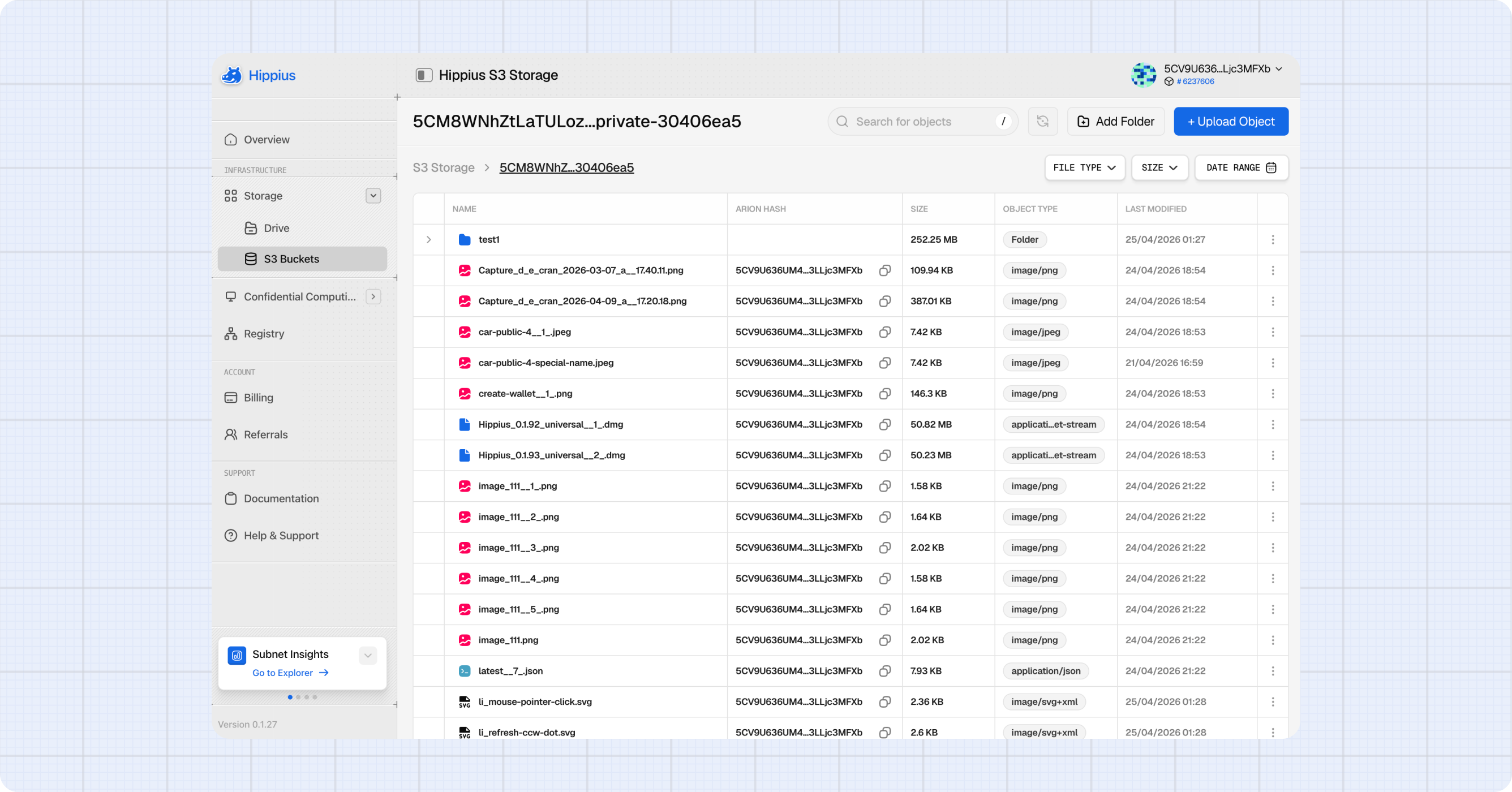Click the Upload Object button
This screenshot has height=792, width=1512.
click(1231, 122)
